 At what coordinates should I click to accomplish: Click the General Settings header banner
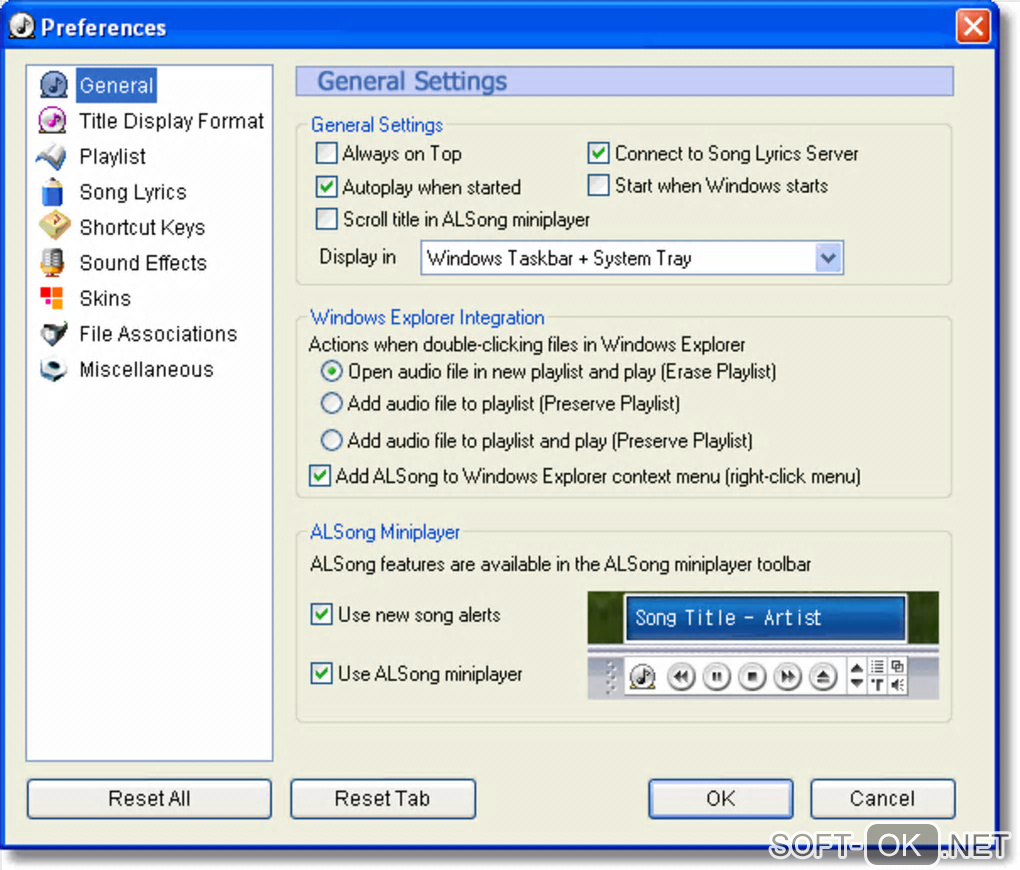click(x=624, y=81)
